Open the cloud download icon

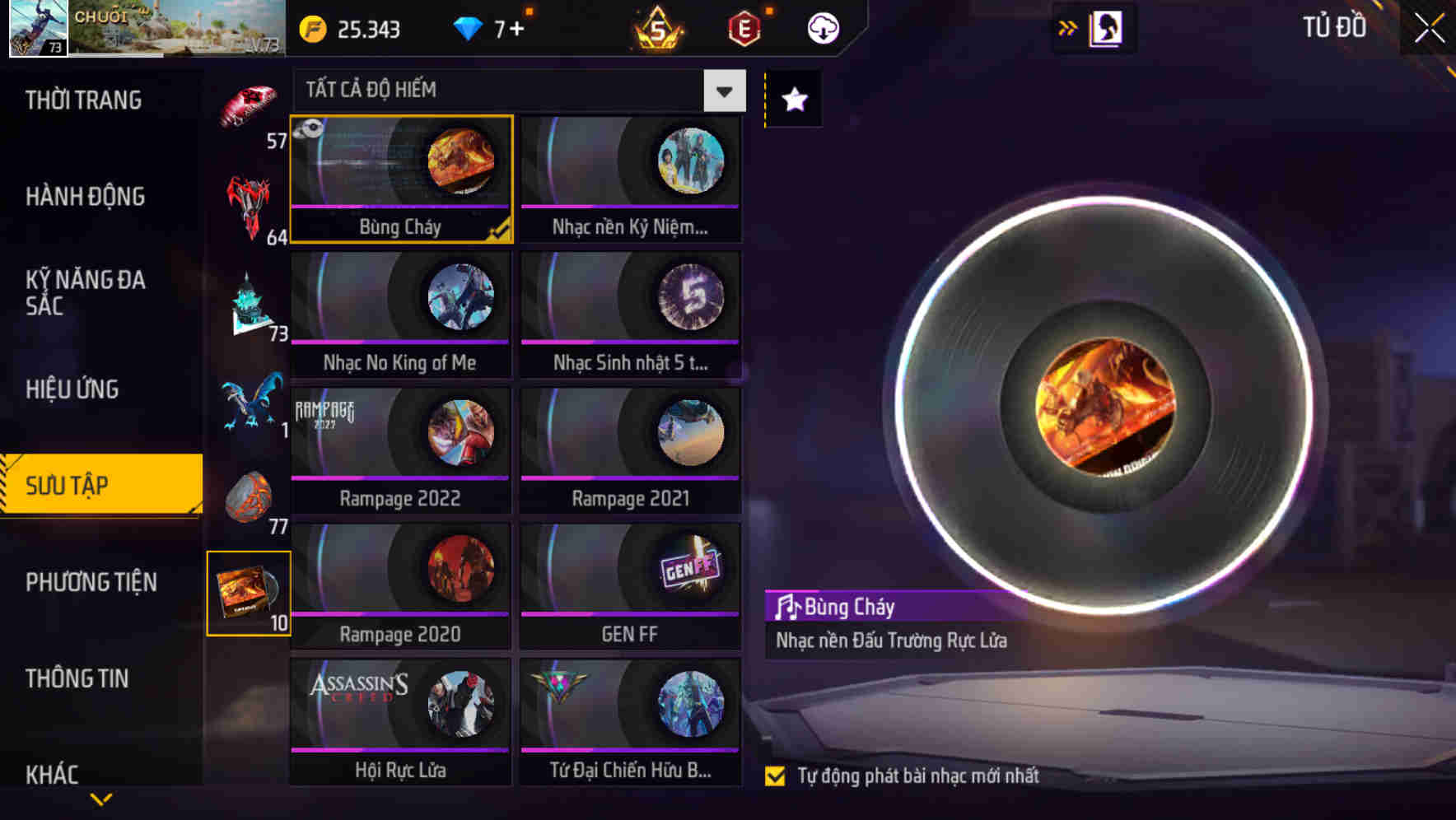pos(823,29)
